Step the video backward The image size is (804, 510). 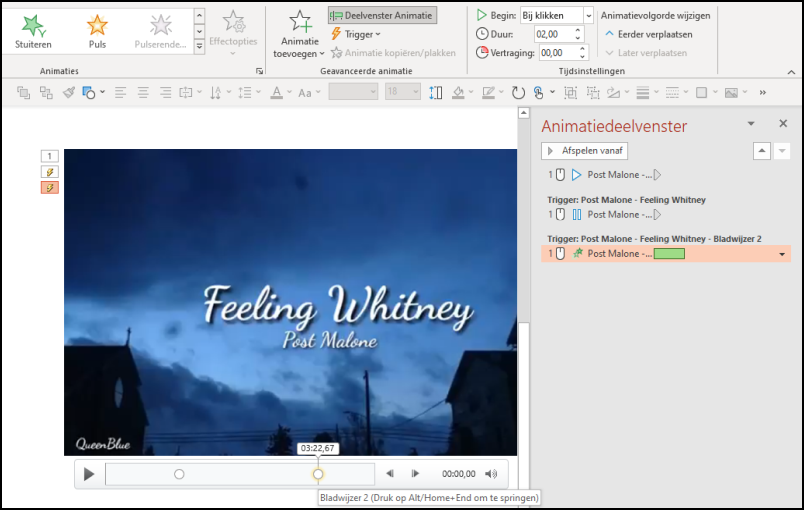tap(390, 474)
